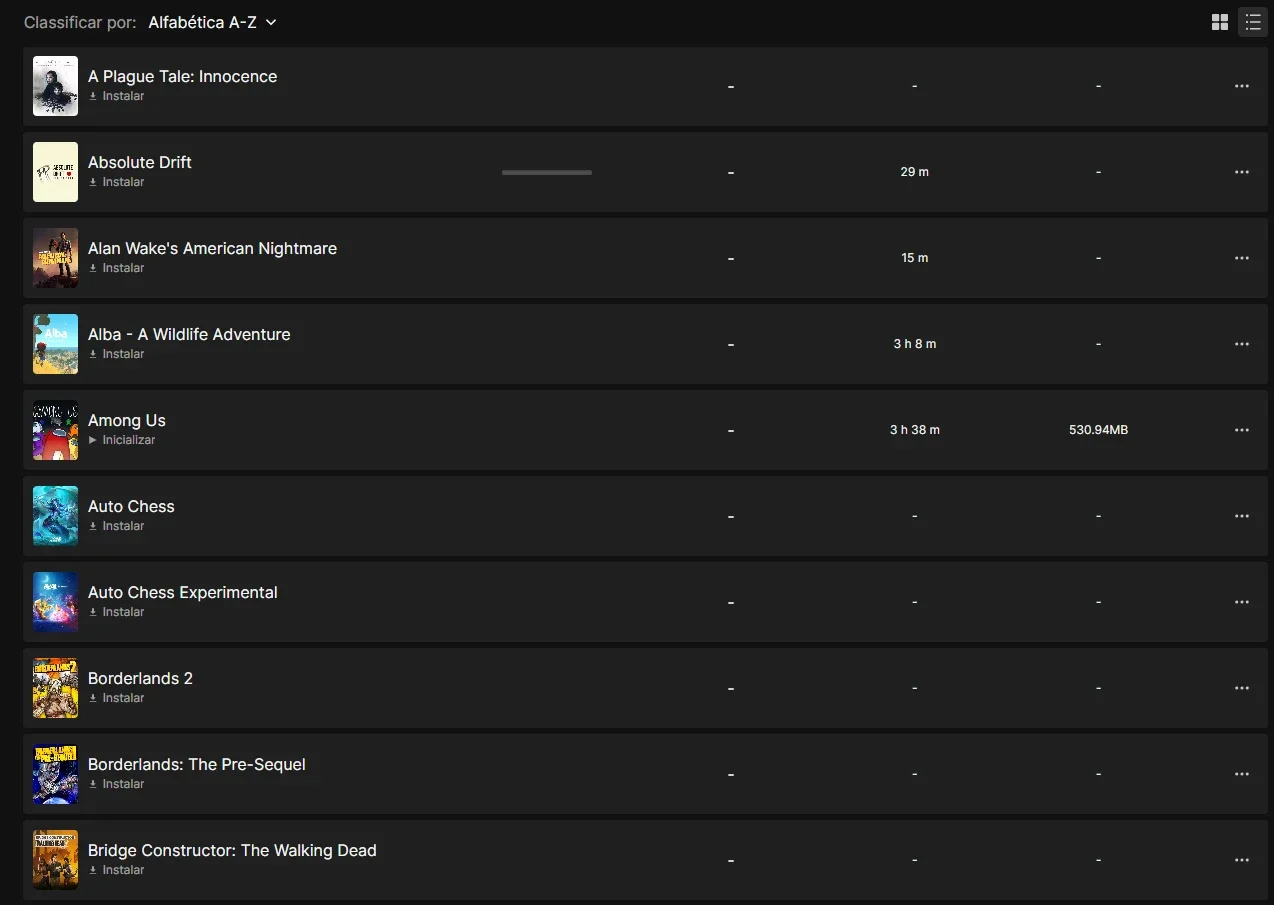Launch Among Us with Inicializar
The width and height of the screenshot is (1274, 905).
(122, 440)
